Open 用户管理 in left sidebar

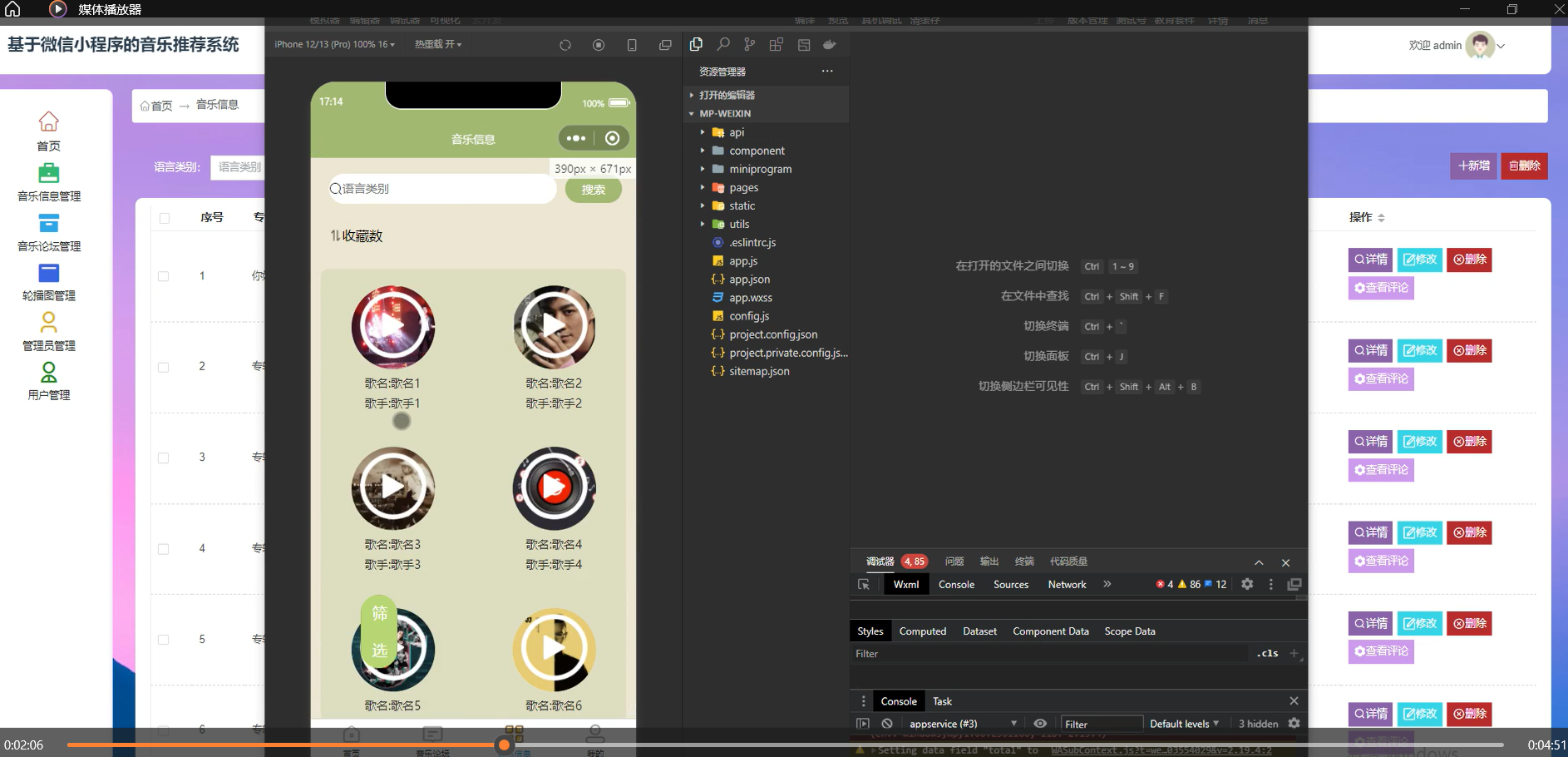click(49, 382)
